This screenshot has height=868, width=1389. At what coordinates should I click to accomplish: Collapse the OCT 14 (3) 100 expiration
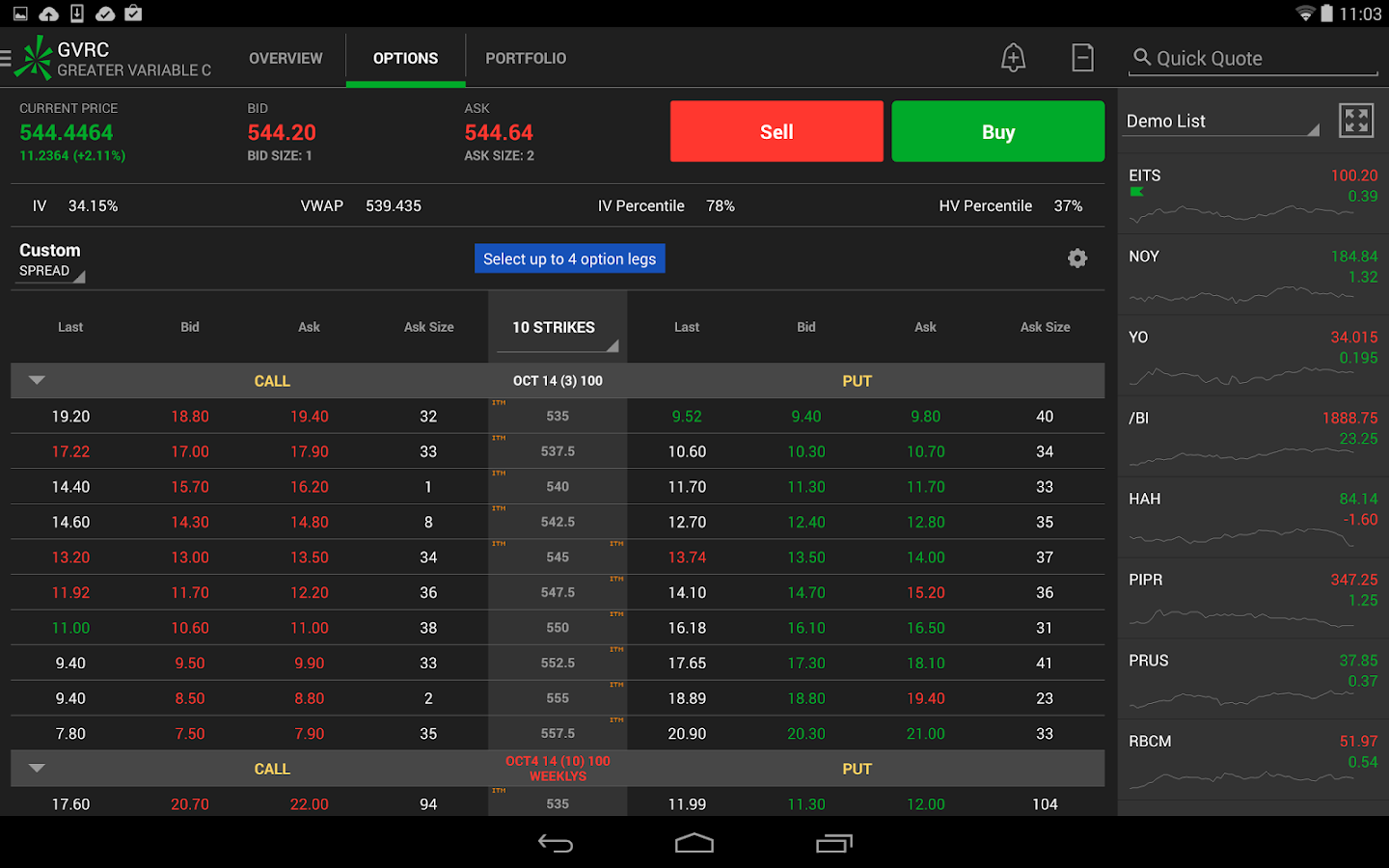38,381
